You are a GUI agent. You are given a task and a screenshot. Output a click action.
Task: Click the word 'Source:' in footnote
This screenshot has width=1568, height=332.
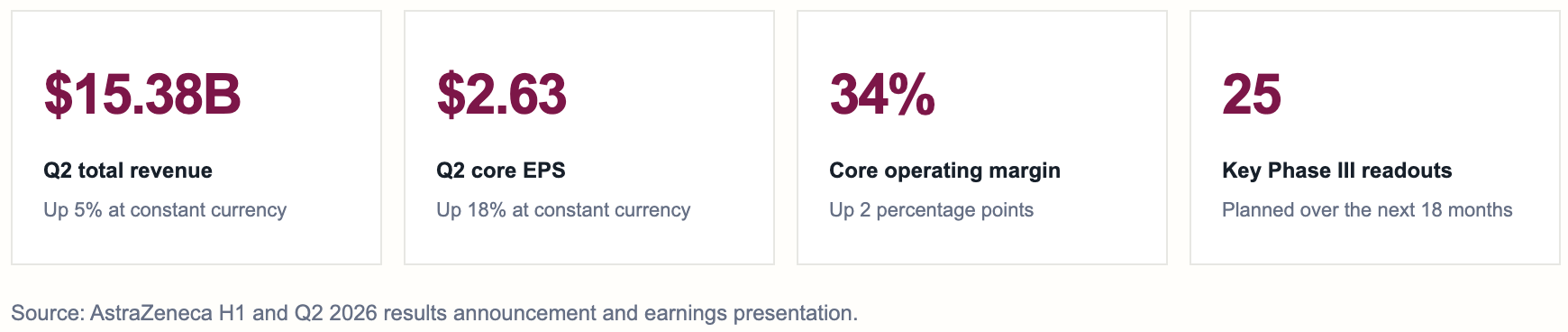48,313
